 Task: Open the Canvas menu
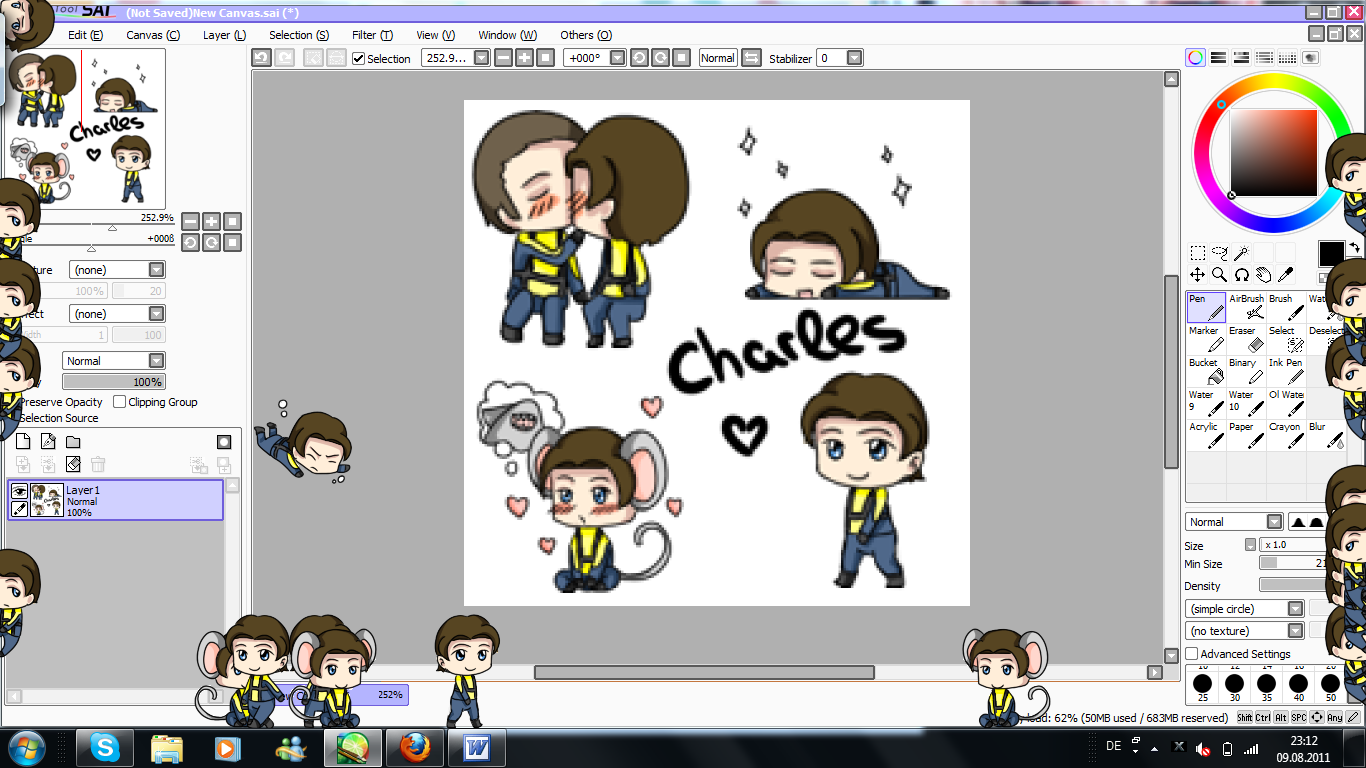[153, 35]
